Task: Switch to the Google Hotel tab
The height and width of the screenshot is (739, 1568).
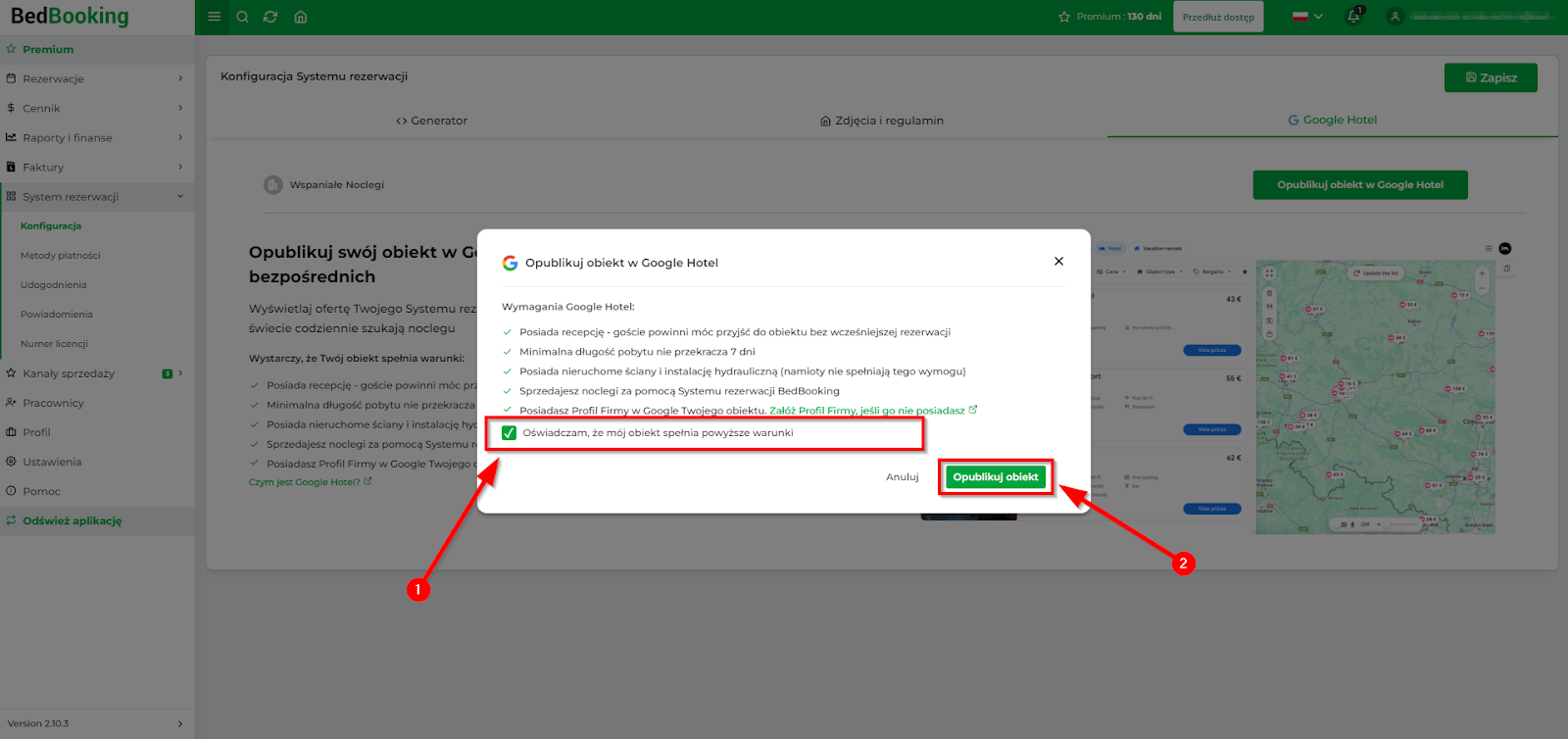Action: click(1333, 120)
